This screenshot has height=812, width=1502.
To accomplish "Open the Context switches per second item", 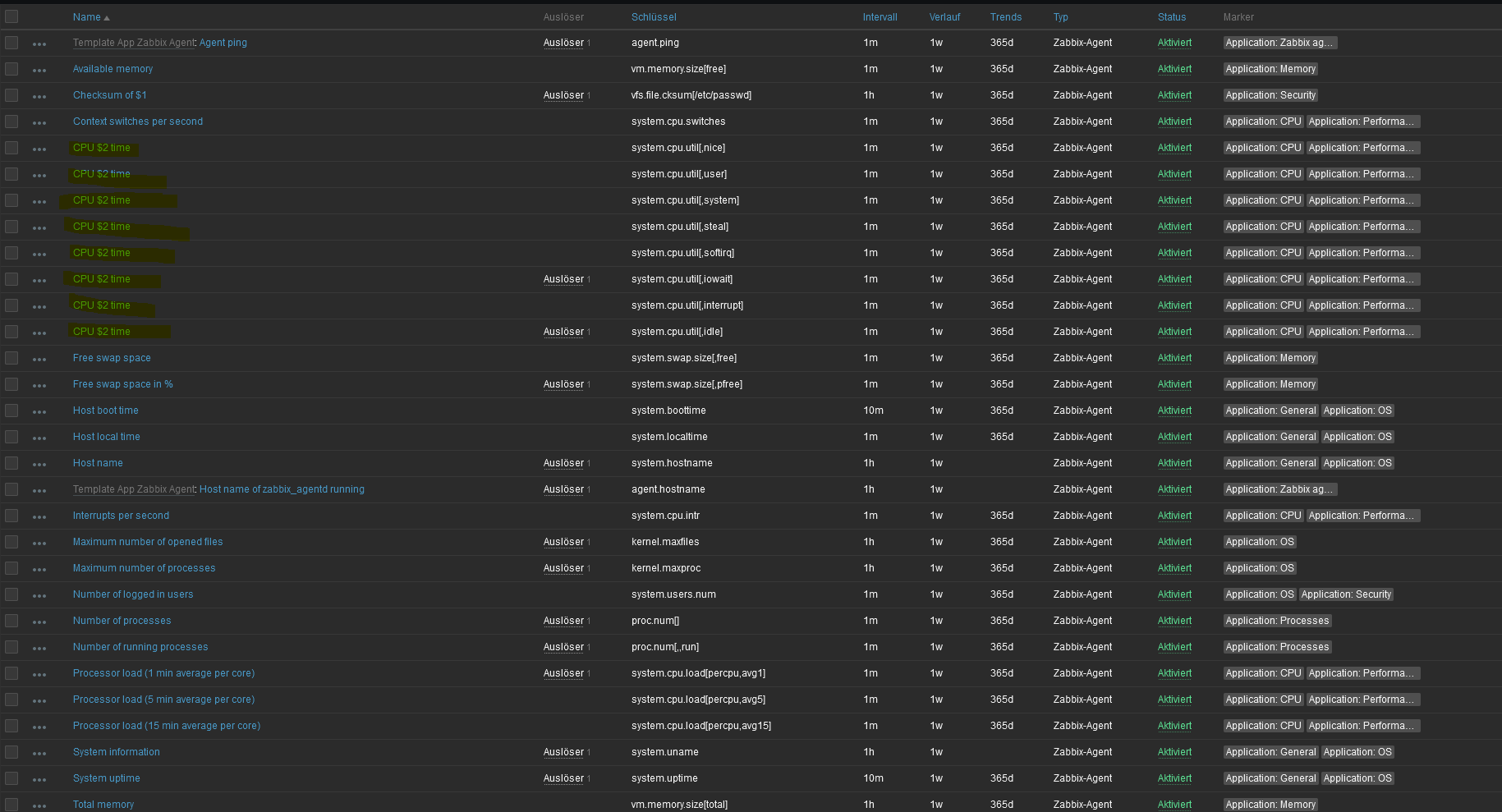I will click(x=138, y=122).
